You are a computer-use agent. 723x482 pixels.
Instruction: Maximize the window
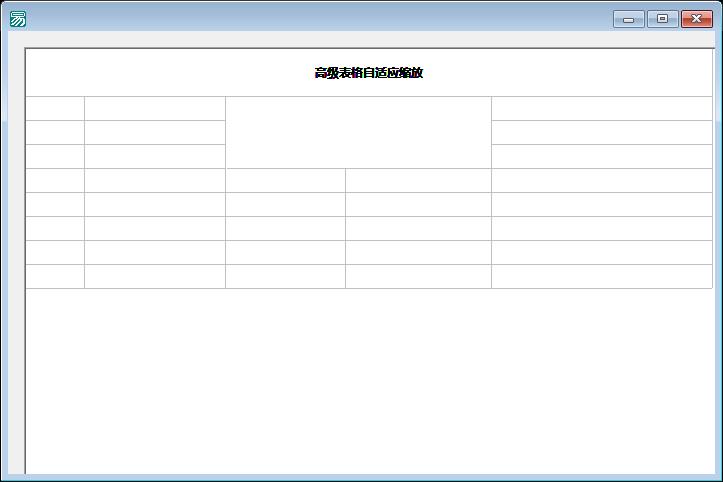(x=663, y=19)
